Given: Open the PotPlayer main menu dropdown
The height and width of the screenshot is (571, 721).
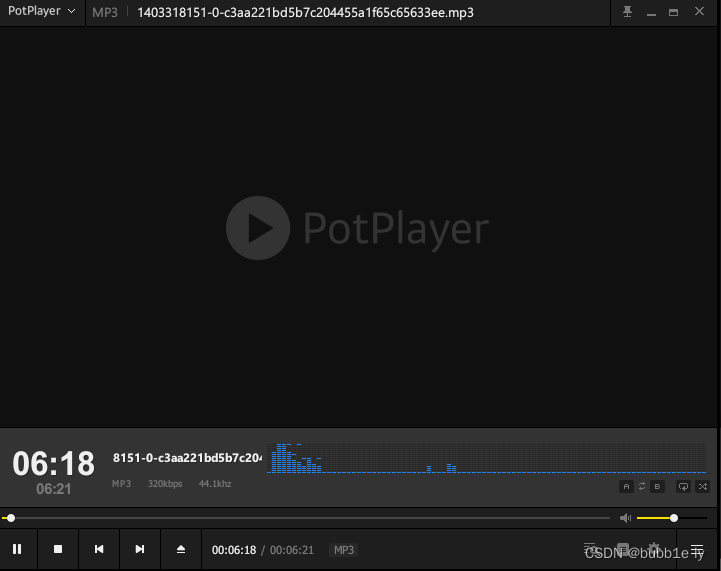Looking at the screenshot, I should [x=41, y=11].
